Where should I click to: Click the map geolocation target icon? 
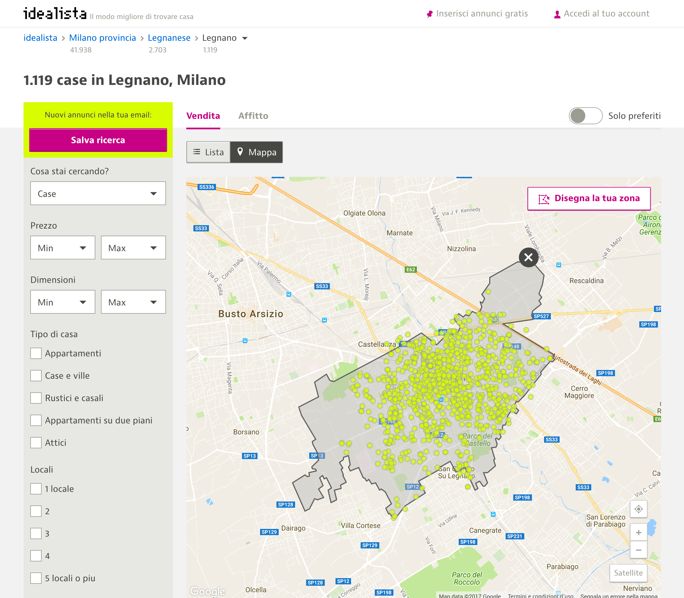(x=639, y=509)
